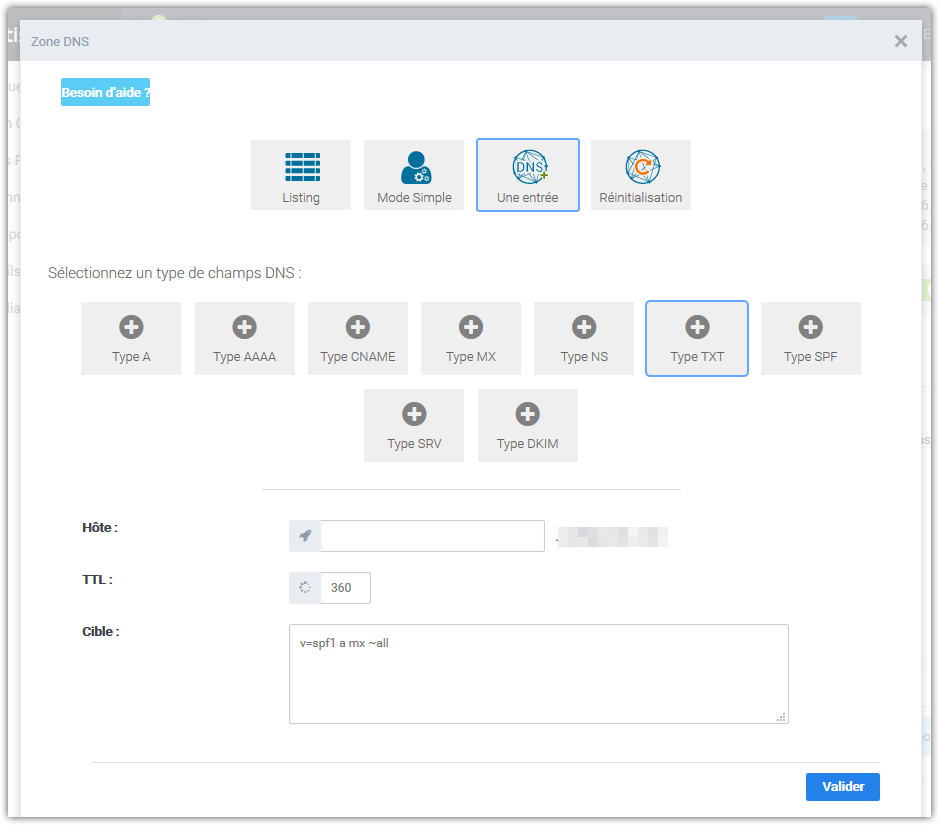Select the Type SPF record

point(810,338)
